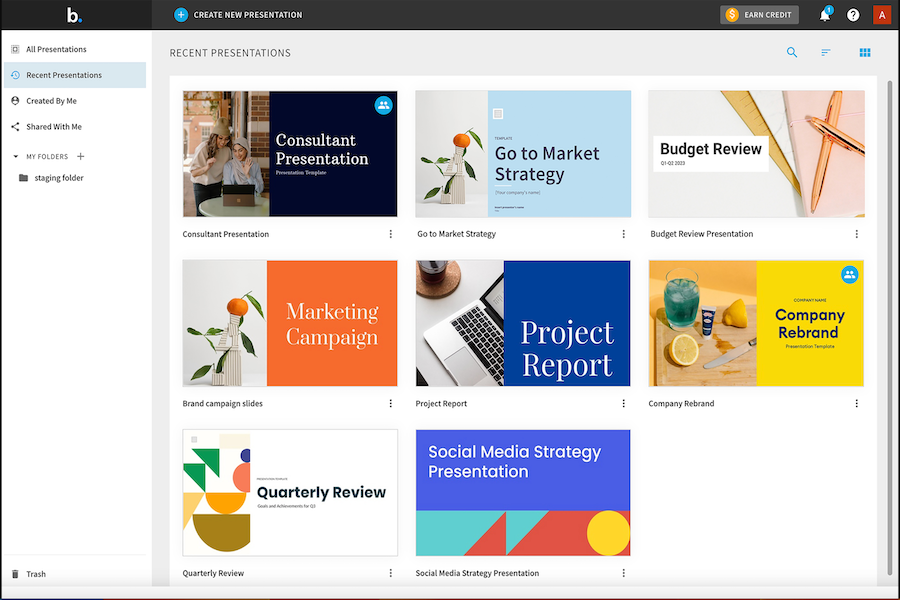Click the 'Company Rebrand' title label
The width and height of the screenshot is (900, 600).
[x=681, y=404]
